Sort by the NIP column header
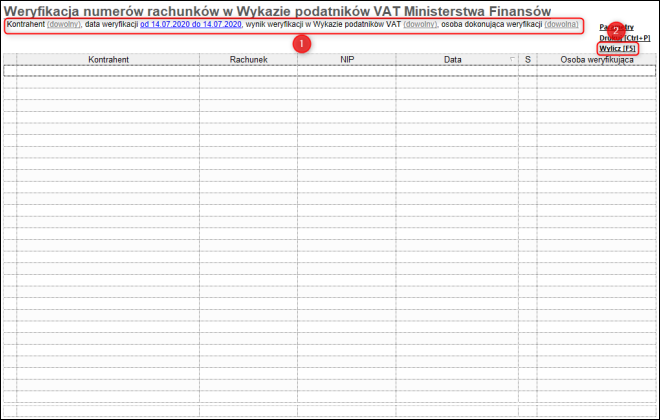The image size is (660, 420). click(347, 59)
